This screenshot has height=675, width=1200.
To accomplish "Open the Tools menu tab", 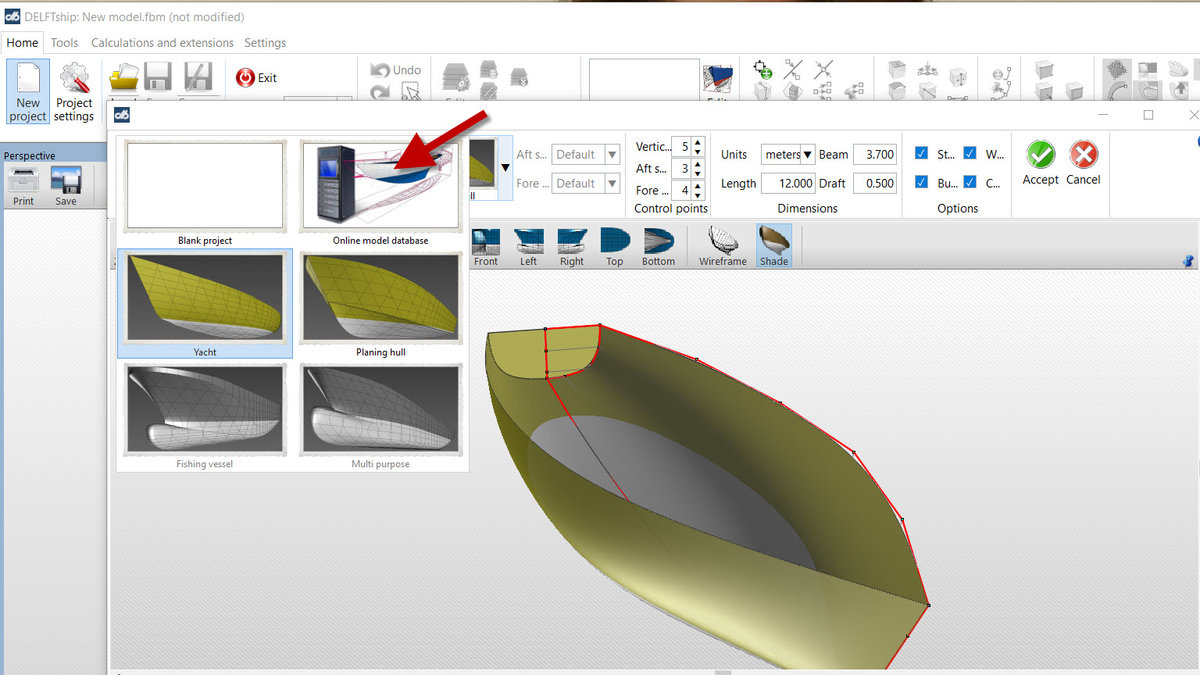I will pyautogui.click(x=64, y=43).
